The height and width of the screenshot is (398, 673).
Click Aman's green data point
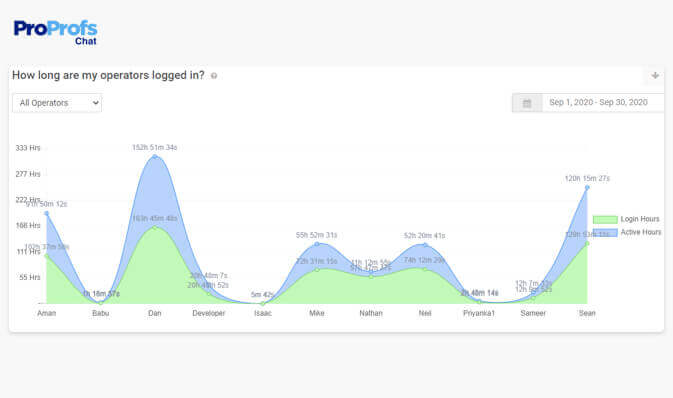coord(47,256)
